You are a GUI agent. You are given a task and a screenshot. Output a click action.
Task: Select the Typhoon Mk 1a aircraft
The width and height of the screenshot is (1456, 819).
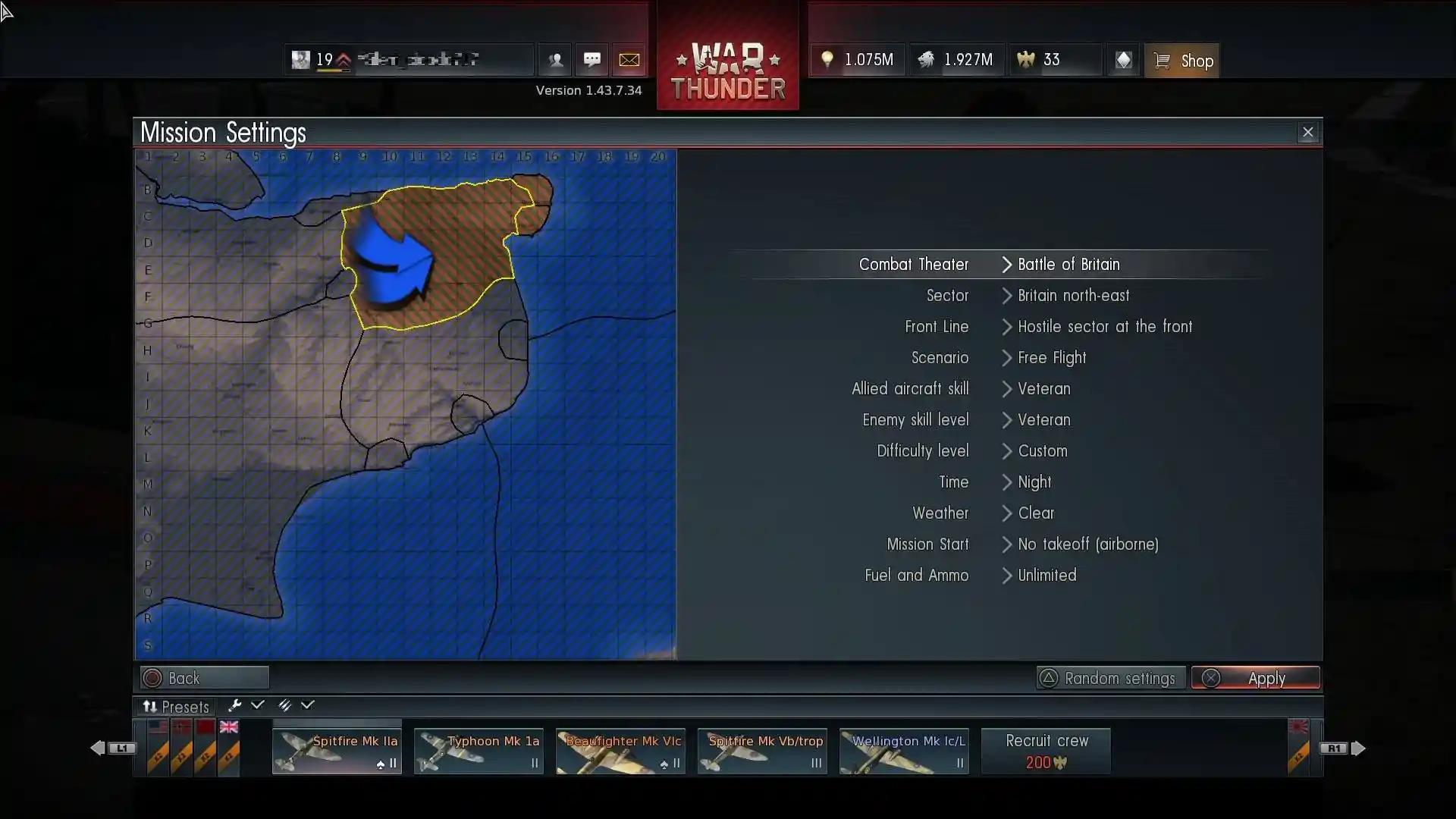click(x=479, y=751)
